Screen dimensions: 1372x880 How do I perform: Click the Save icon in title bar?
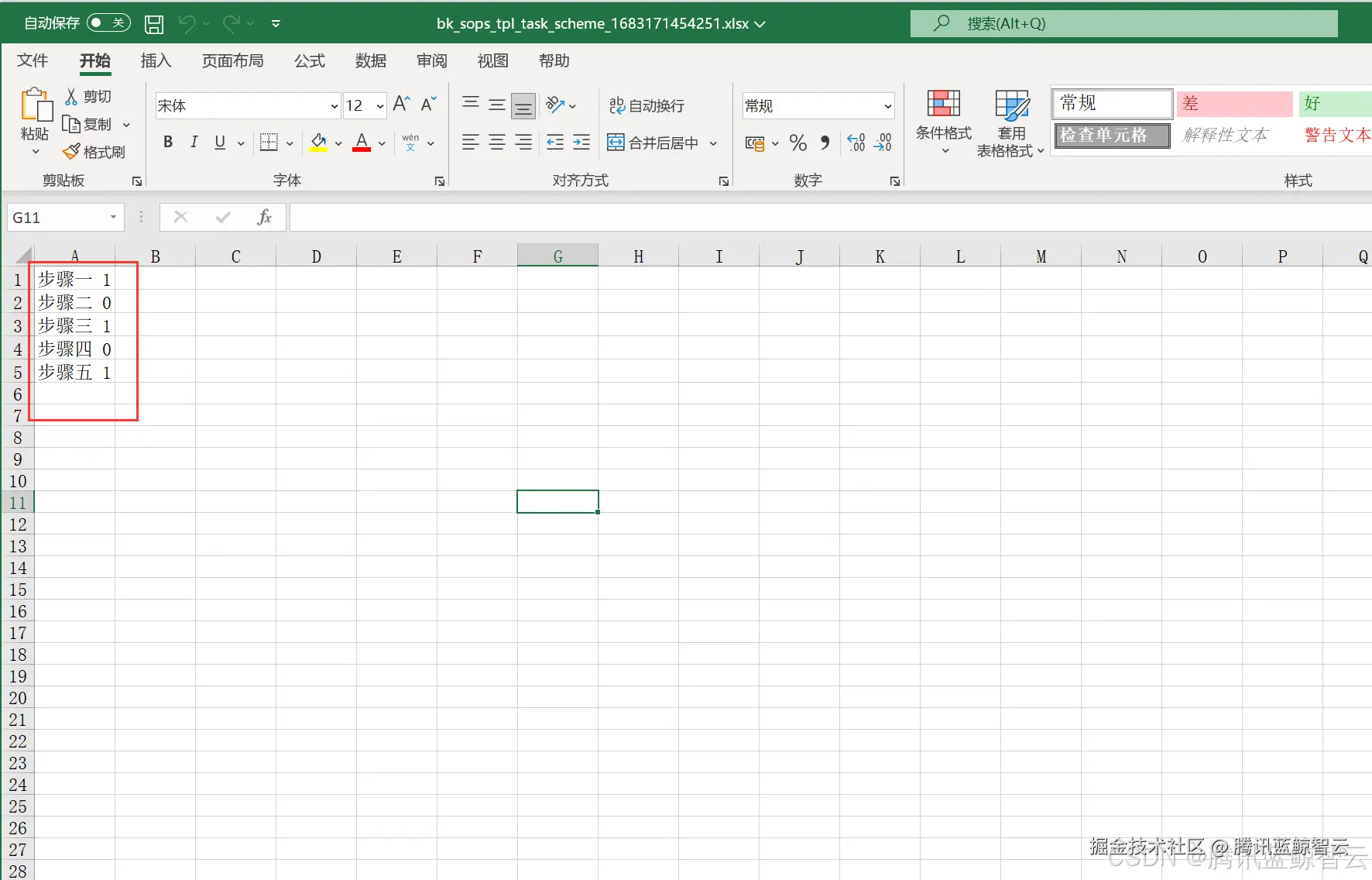coord(154,24)
